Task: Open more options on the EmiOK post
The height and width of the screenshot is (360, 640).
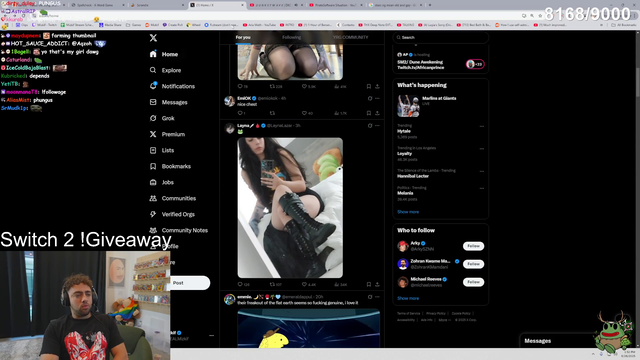Action: click(378, 98)
